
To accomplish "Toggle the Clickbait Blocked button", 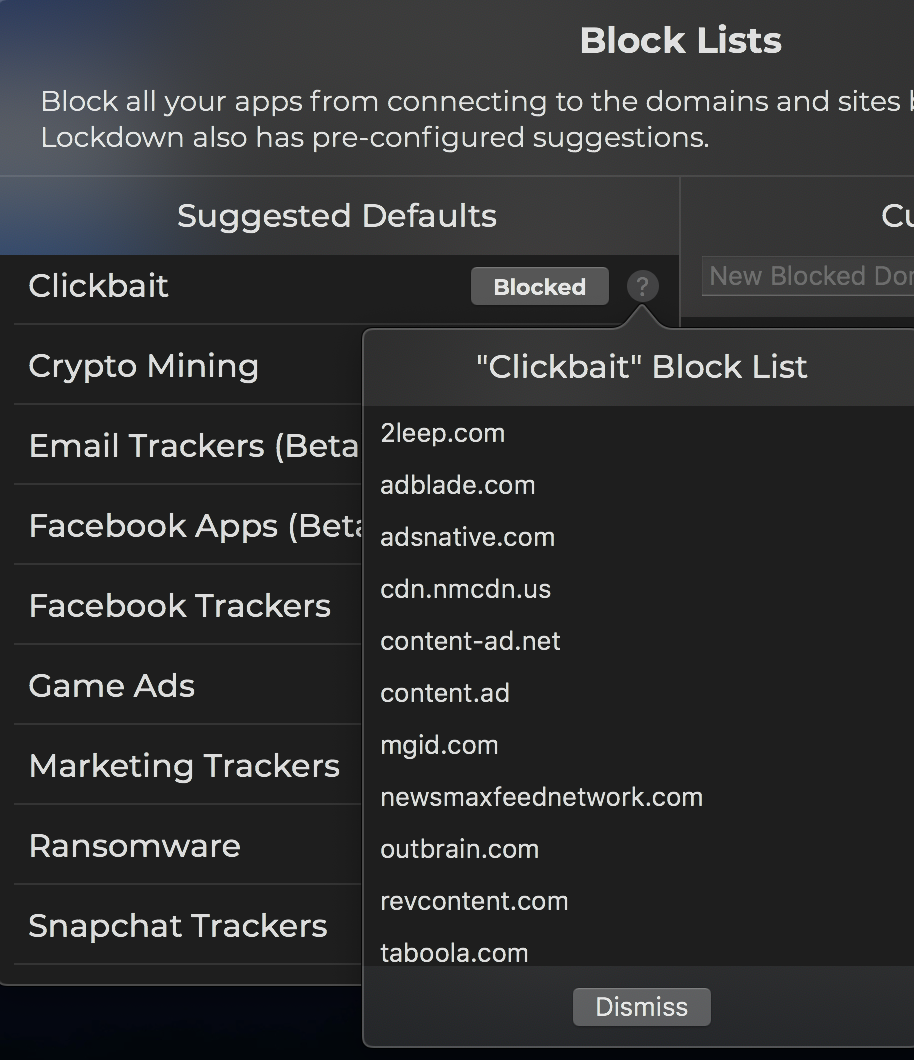I will point(539,287).
